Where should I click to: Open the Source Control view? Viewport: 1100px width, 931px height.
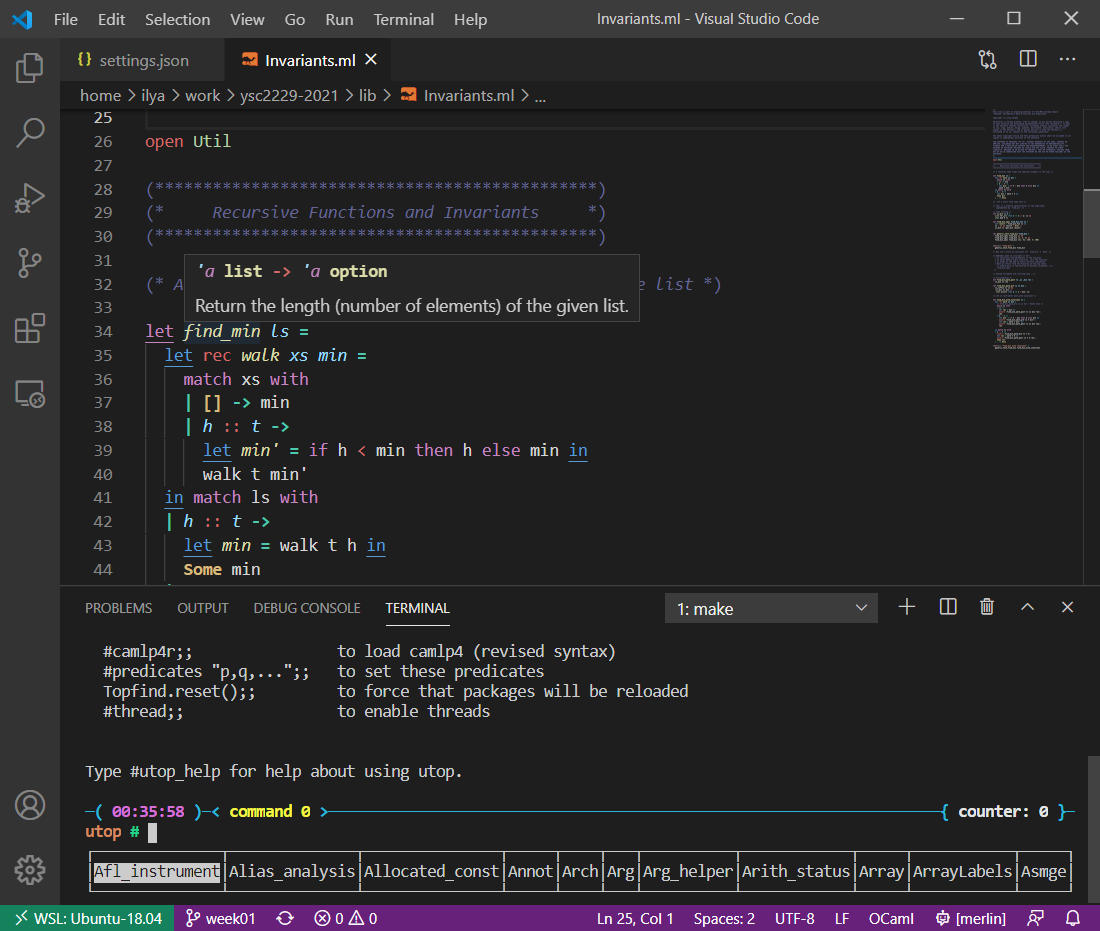pos(30,263)
